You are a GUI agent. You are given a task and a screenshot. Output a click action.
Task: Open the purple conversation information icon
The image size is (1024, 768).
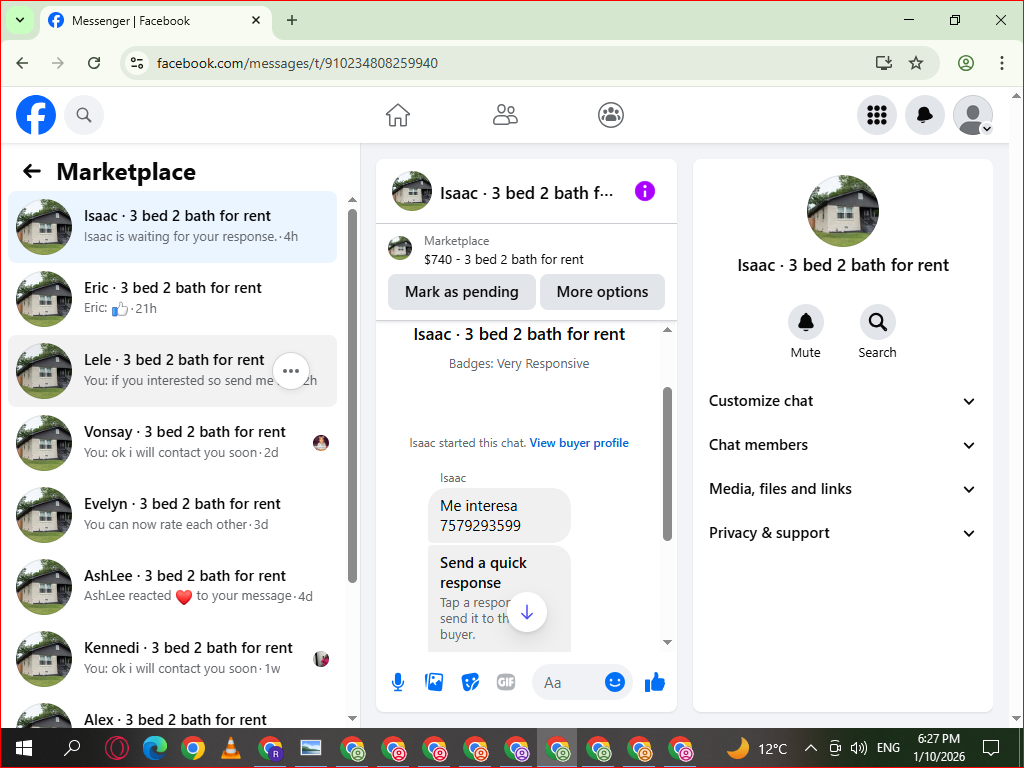[645, 191]
